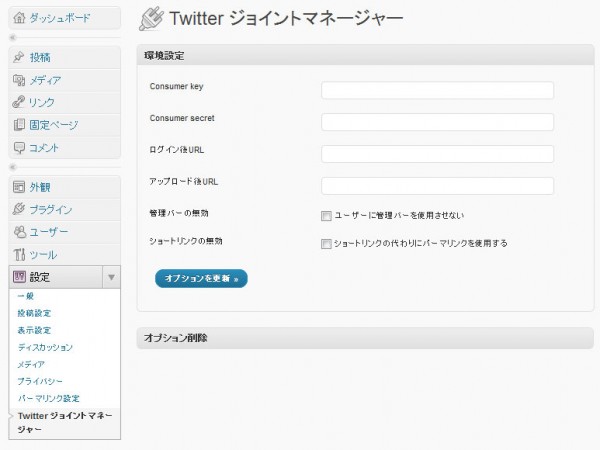Image resolution: width=600 pixels, height=450 pixels.
Task: Select Twitter ジョイントマネージャー submenu item
Action: [65, 422]
